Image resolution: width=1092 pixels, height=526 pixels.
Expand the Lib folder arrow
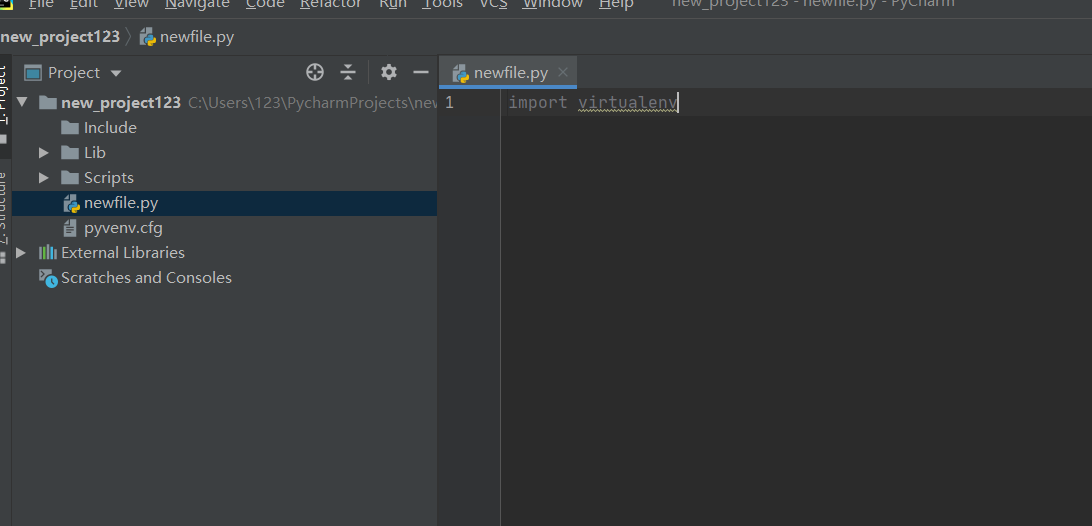44,153
